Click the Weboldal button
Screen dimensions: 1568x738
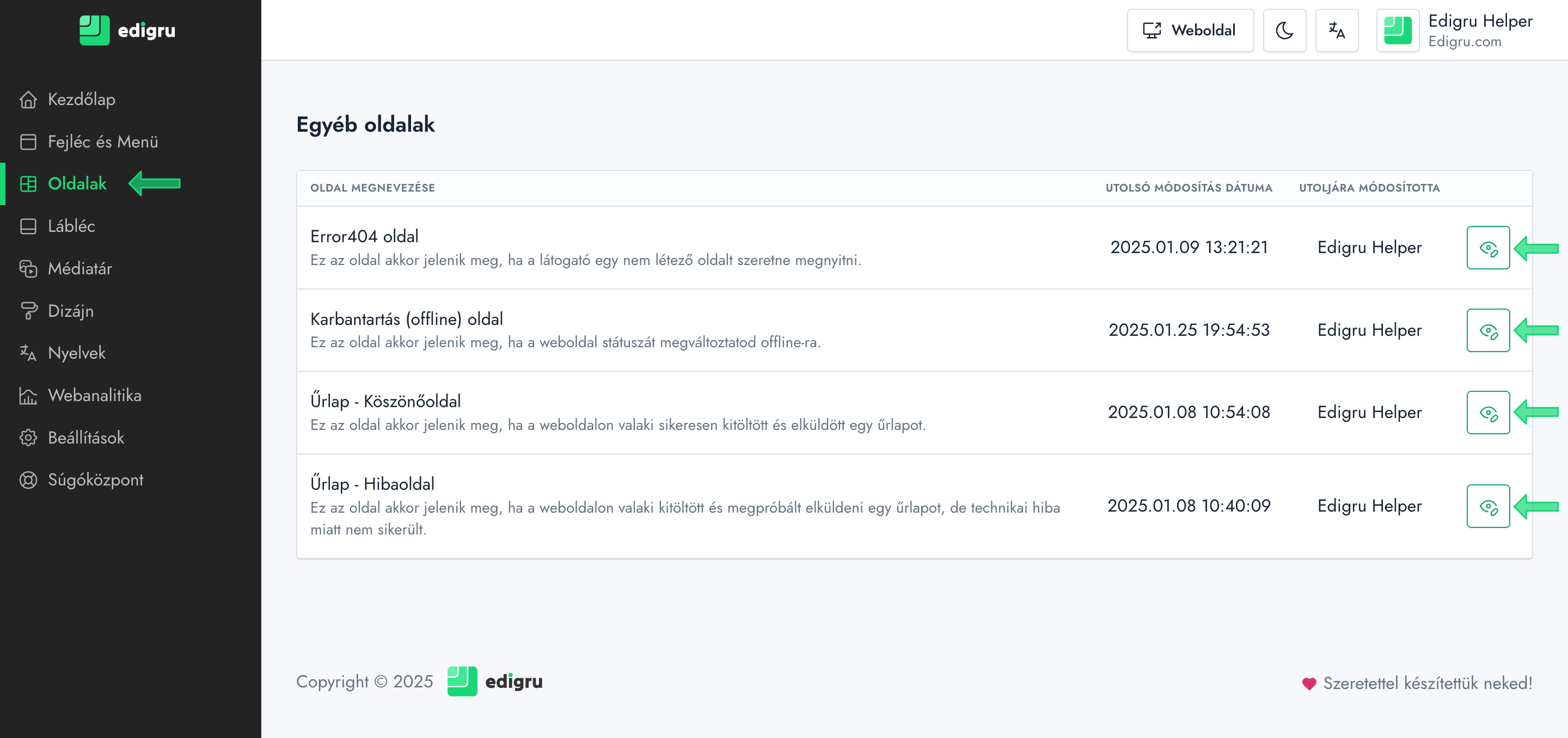click(x=1190, y=30)
